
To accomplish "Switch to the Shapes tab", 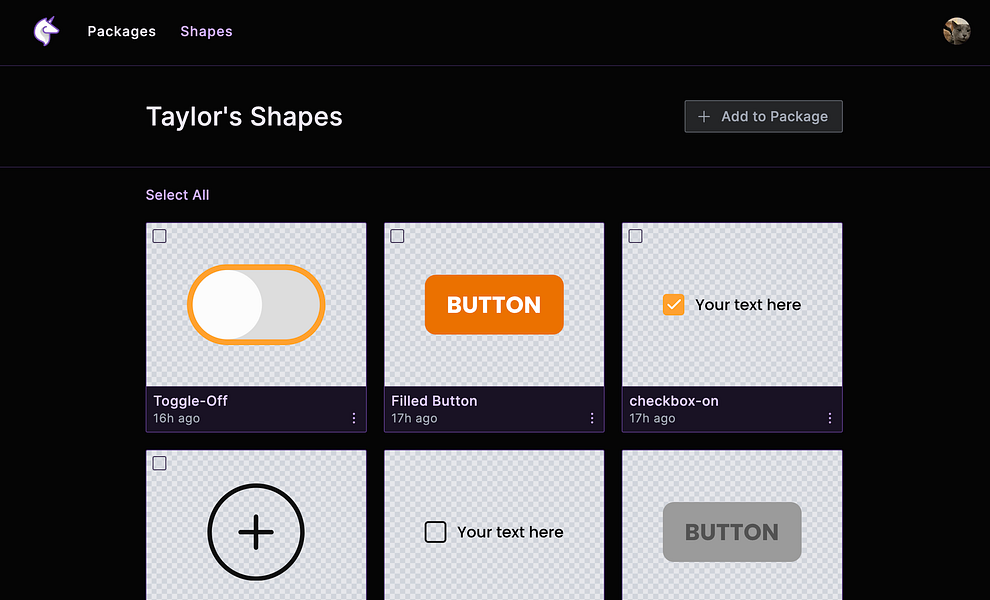I will coord(206,31).
